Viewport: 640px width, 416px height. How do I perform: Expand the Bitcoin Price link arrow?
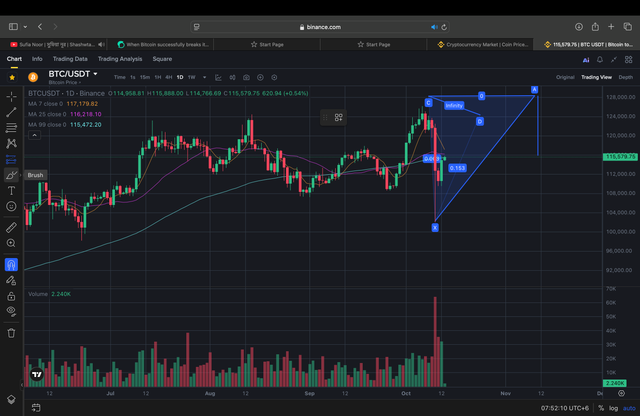pyautogui.click(x=80, y=82)
